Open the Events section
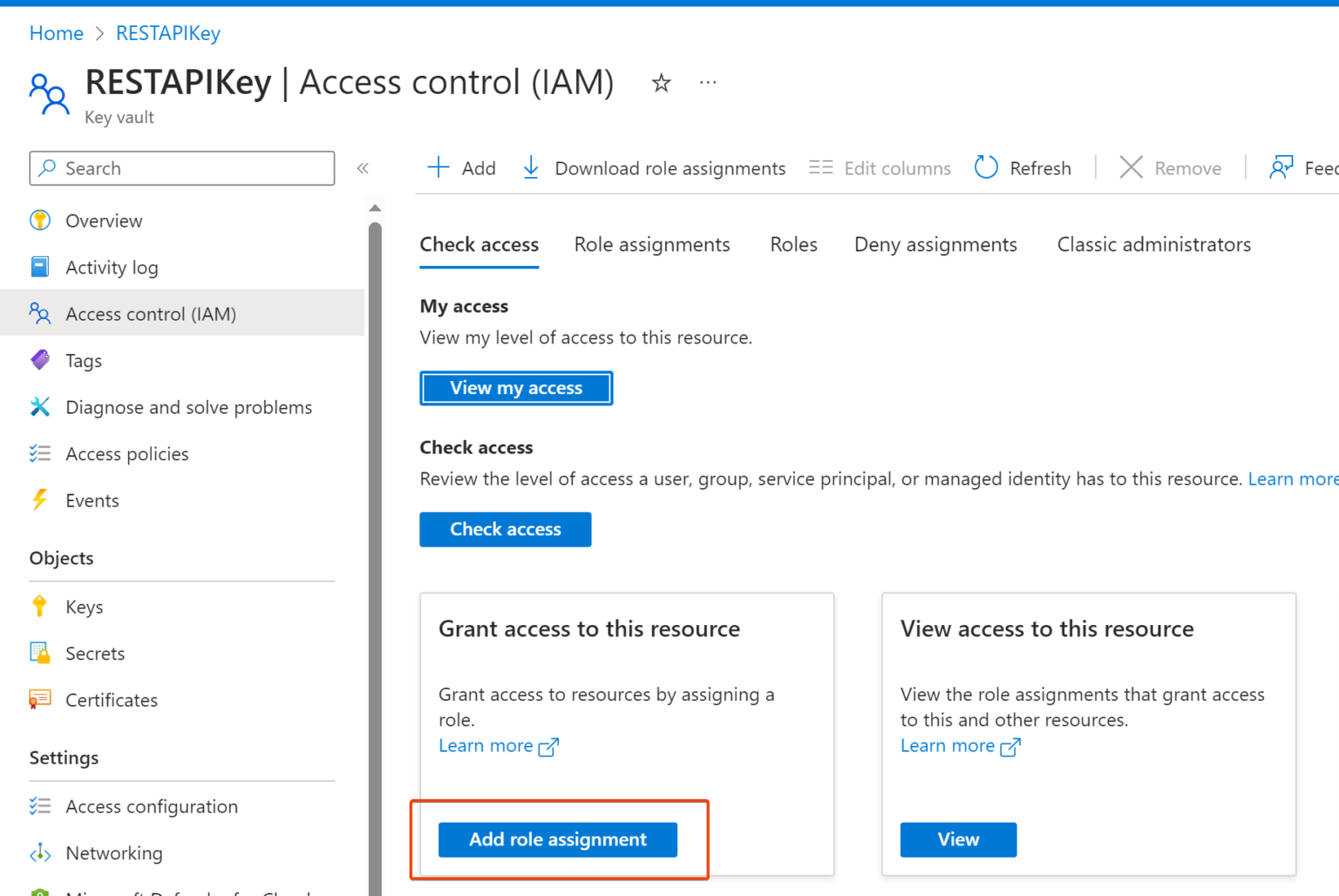1339x896 pixels. click(x=92, y=499)
